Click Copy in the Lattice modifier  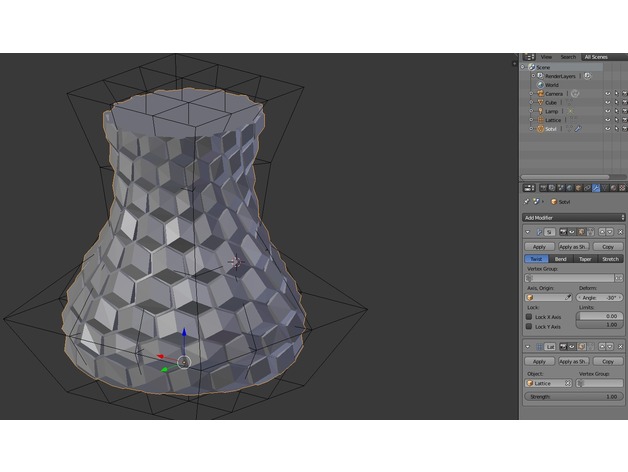(607, 361)
